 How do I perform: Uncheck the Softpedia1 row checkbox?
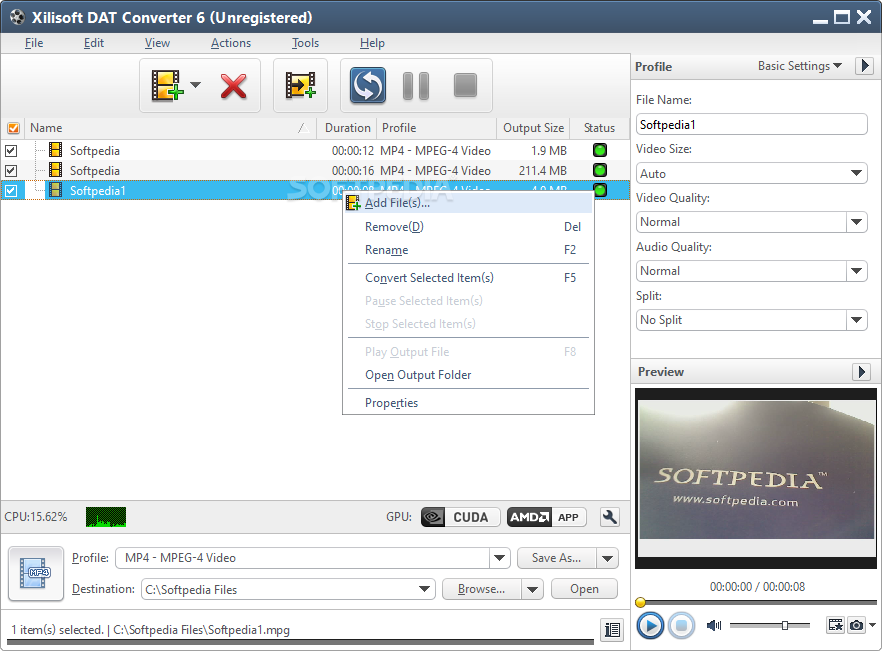(x=11, y=191)
